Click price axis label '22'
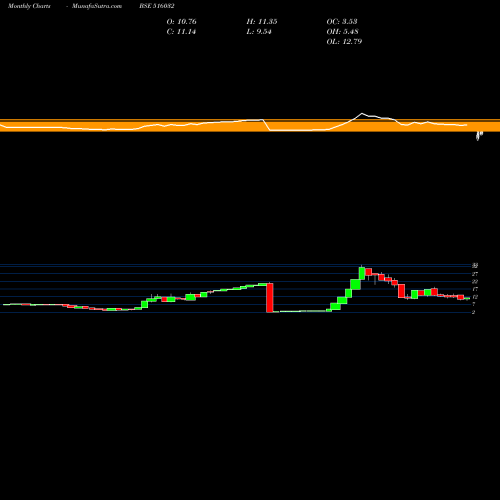Viewport: 500px width, 500px height. point(475,282)
